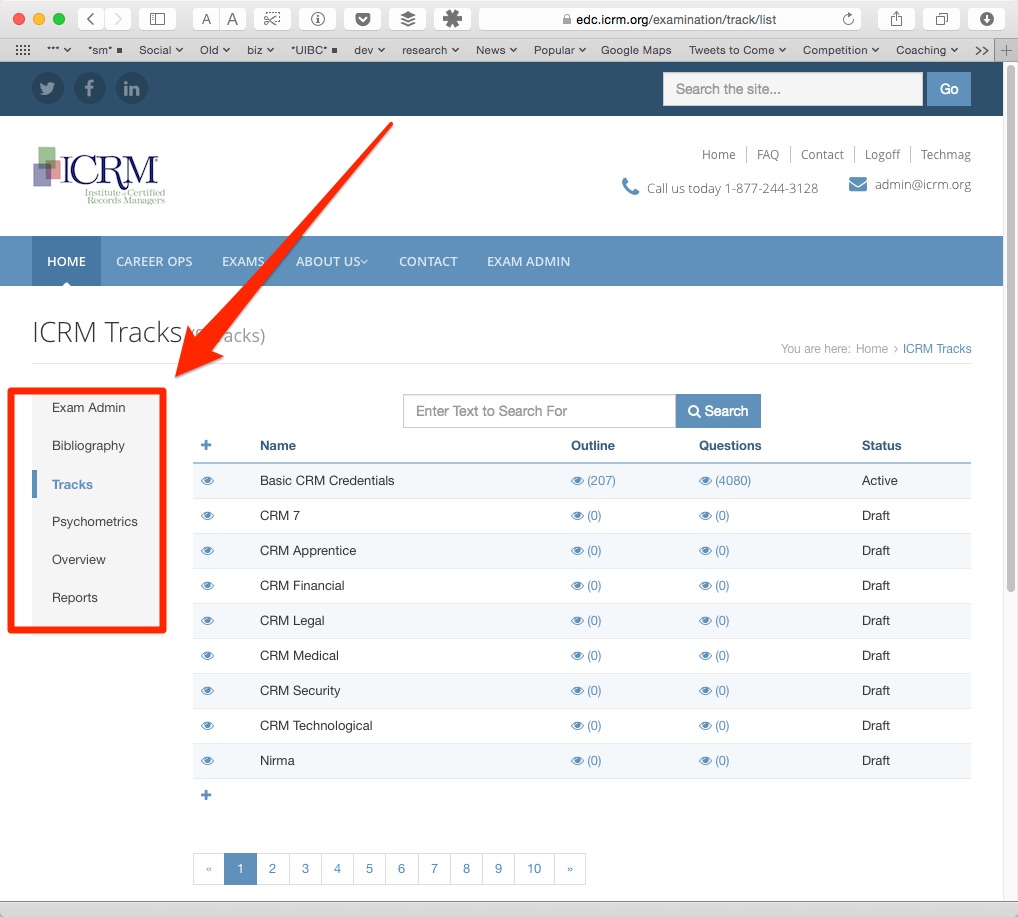Expand the dev bookmarks folder
Viewport: 1018px width, 917px height.
(369, 50)
